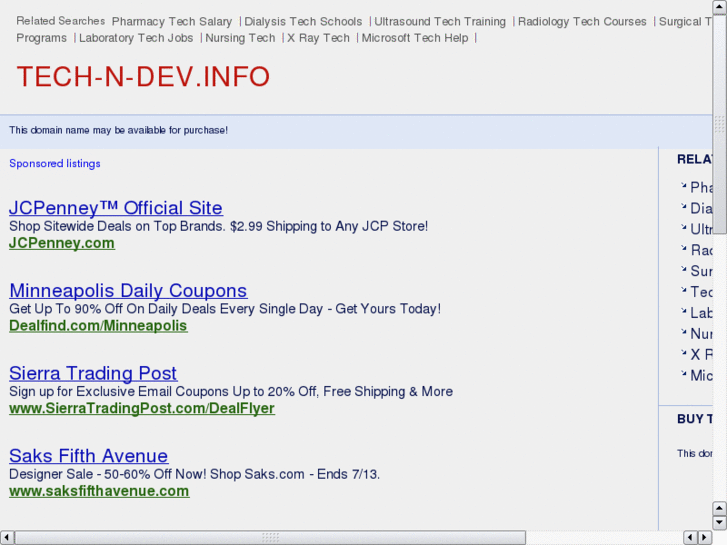Click vertical scrollbar down arrow at bottom

point(720,523)
